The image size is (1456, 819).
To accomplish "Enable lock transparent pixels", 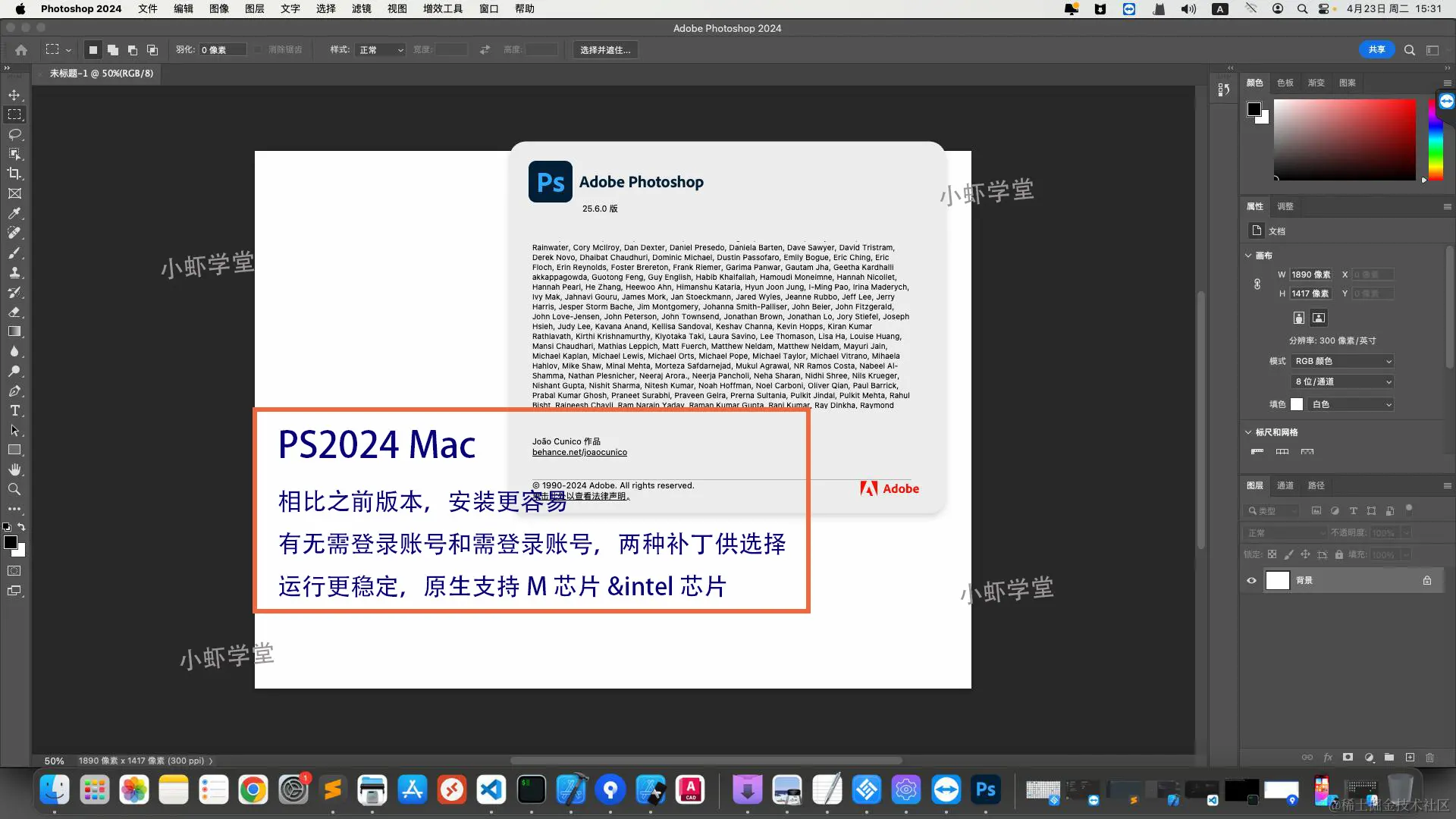I will coord(1272,554).
